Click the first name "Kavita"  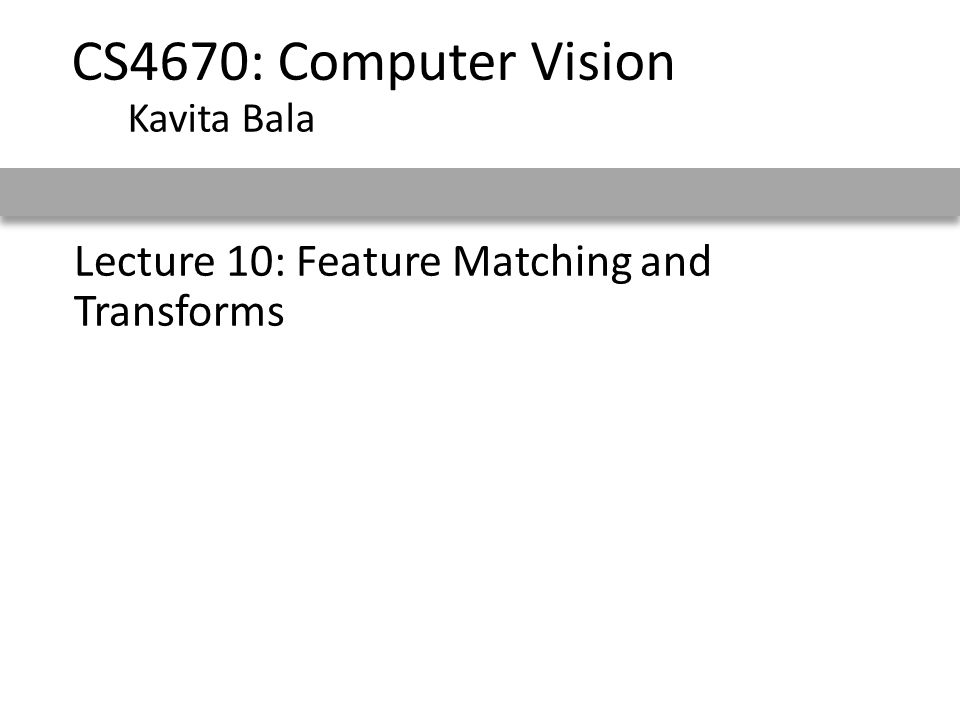pos(179,119)
